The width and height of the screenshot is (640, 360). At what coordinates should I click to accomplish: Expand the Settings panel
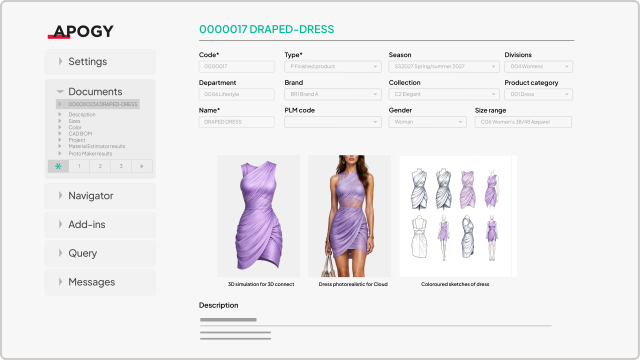coord(100,62)
